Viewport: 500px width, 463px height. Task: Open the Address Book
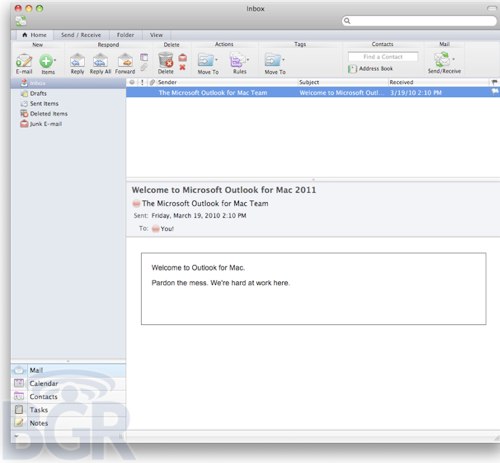(371, 69)
